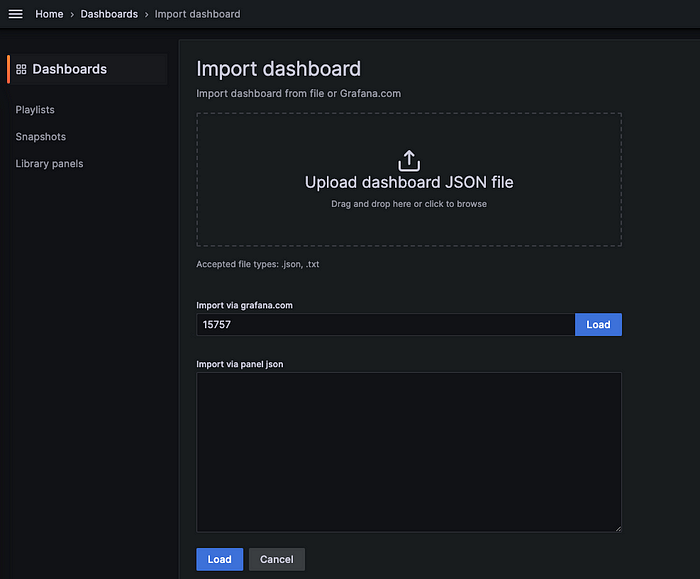Click 'Accepted file types: .json, .txt' text
The width and height of the screenshot is (700, 579).
point(258,264)
